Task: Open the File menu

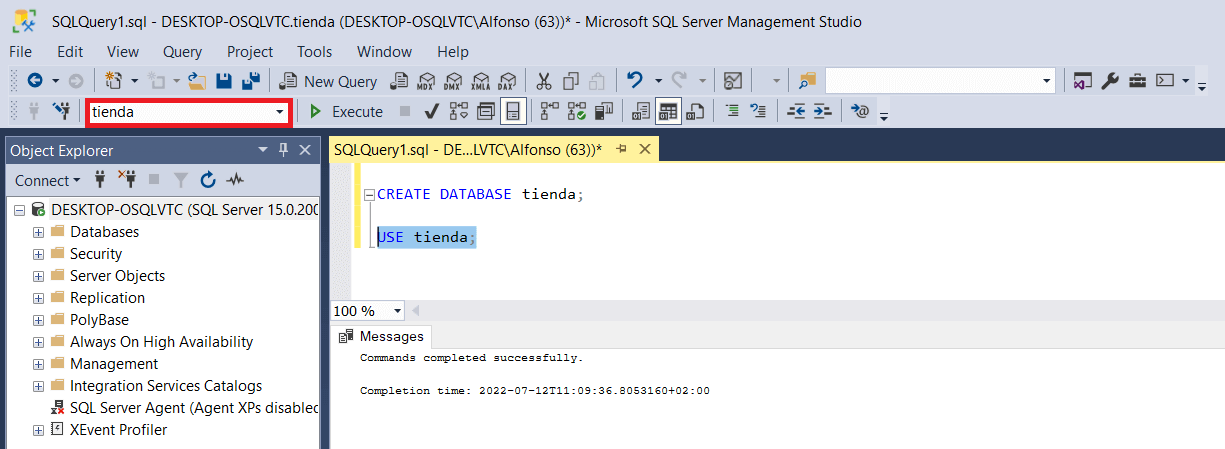Action: click(20, 51)
